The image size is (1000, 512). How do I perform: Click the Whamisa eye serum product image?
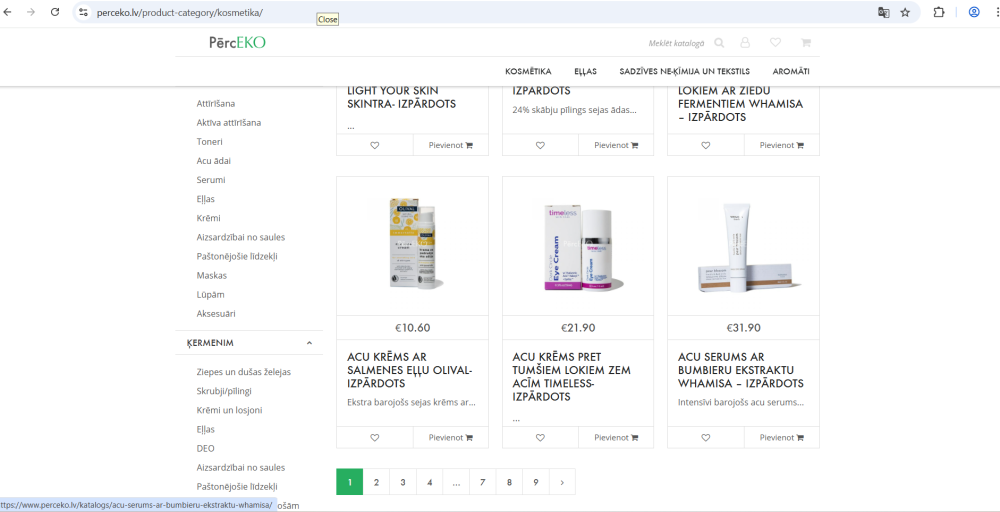pos(743,246)
